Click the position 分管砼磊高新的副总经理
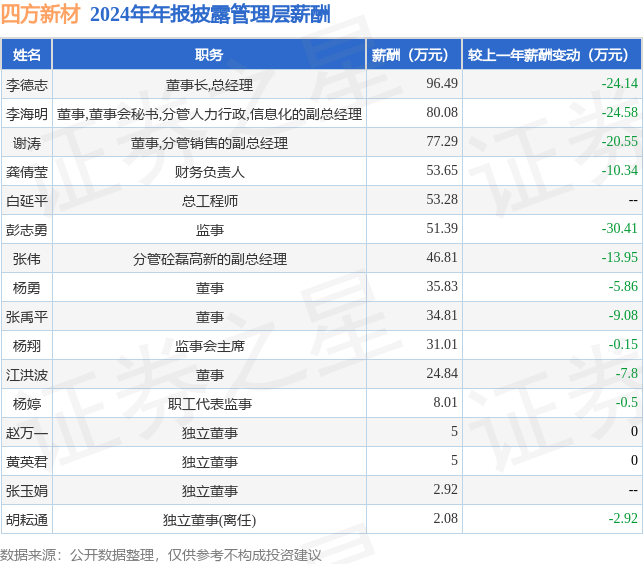 (209, 259)
